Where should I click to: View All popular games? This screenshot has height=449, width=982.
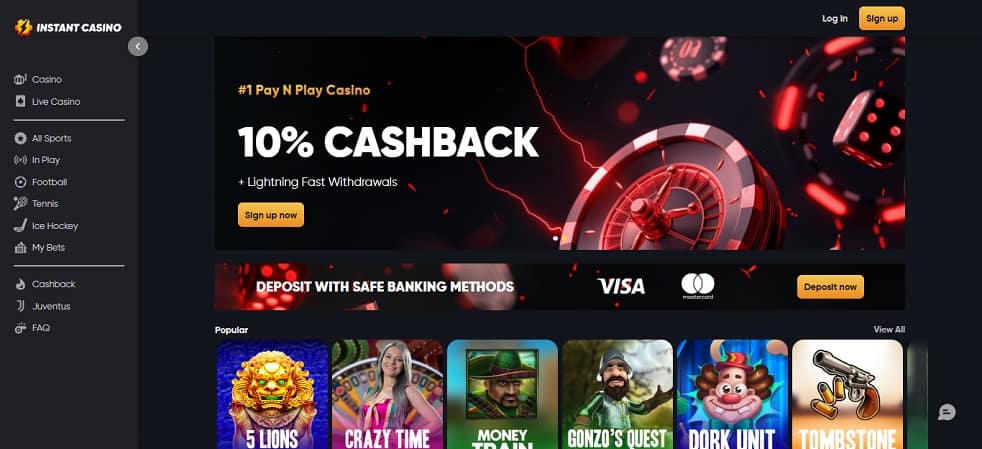point(889,329)
